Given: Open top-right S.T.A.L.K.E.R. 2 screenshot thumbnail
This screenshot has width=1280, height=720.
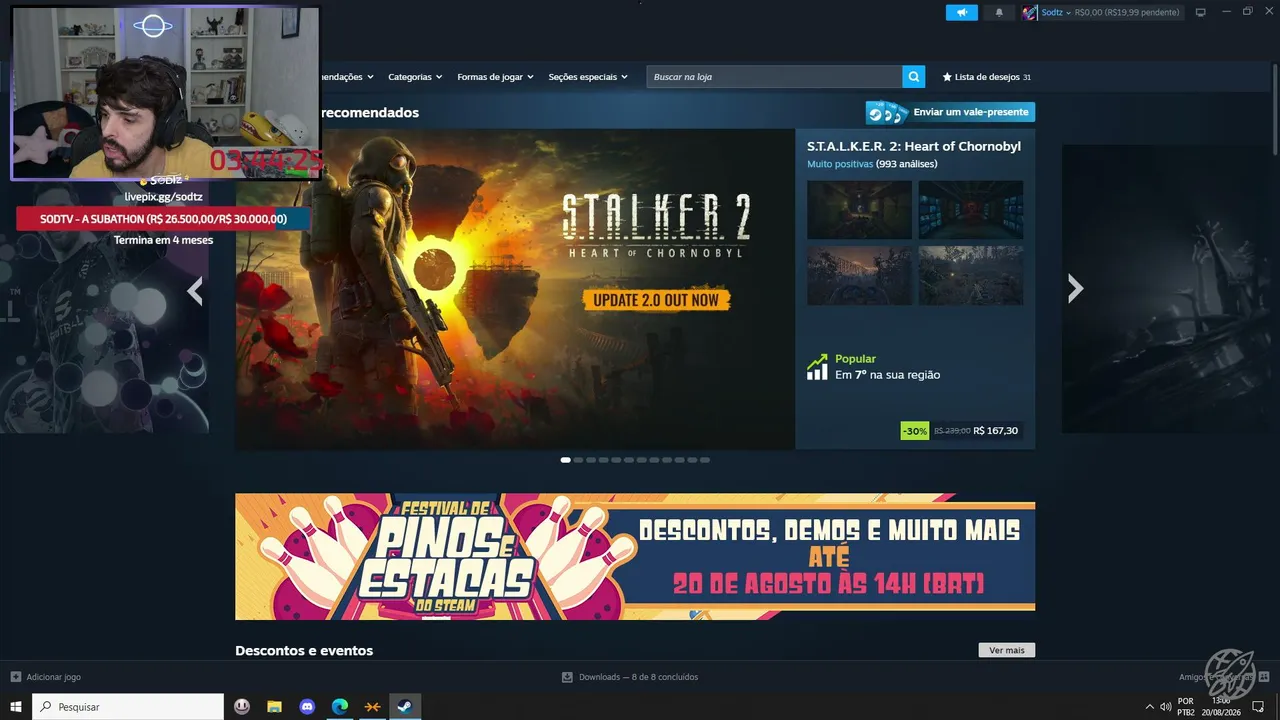Looking at the screenshot, I should [x=971, y=209].
